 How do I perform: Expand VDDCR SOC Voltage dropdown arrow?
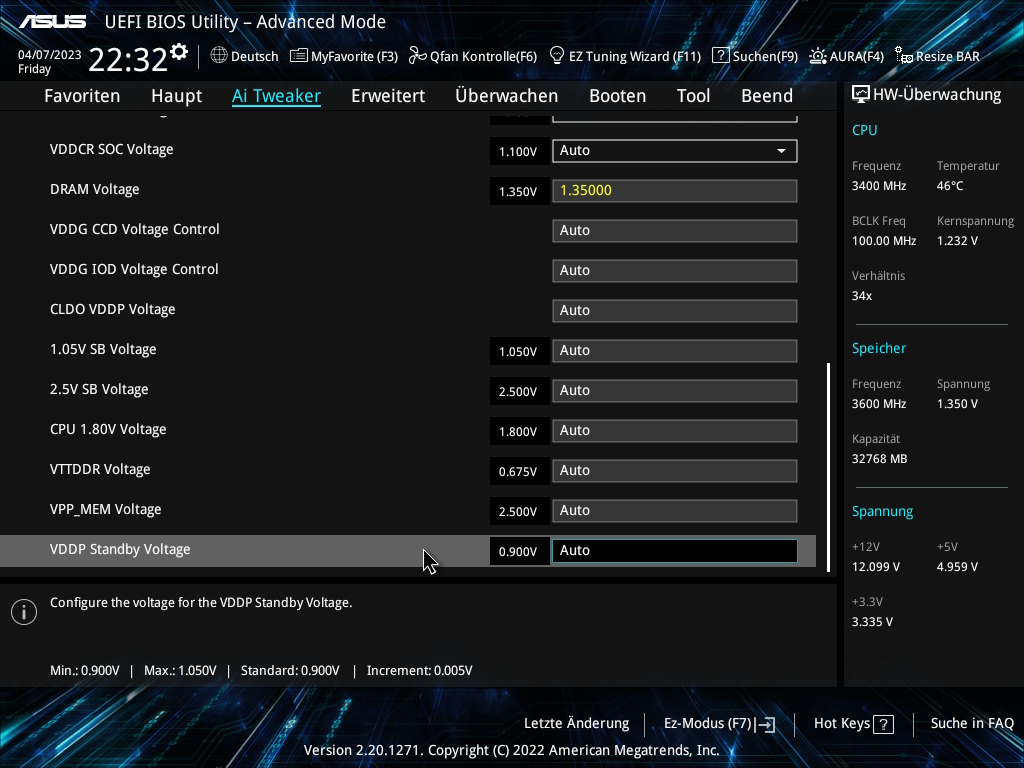click(x=781, y=151)
